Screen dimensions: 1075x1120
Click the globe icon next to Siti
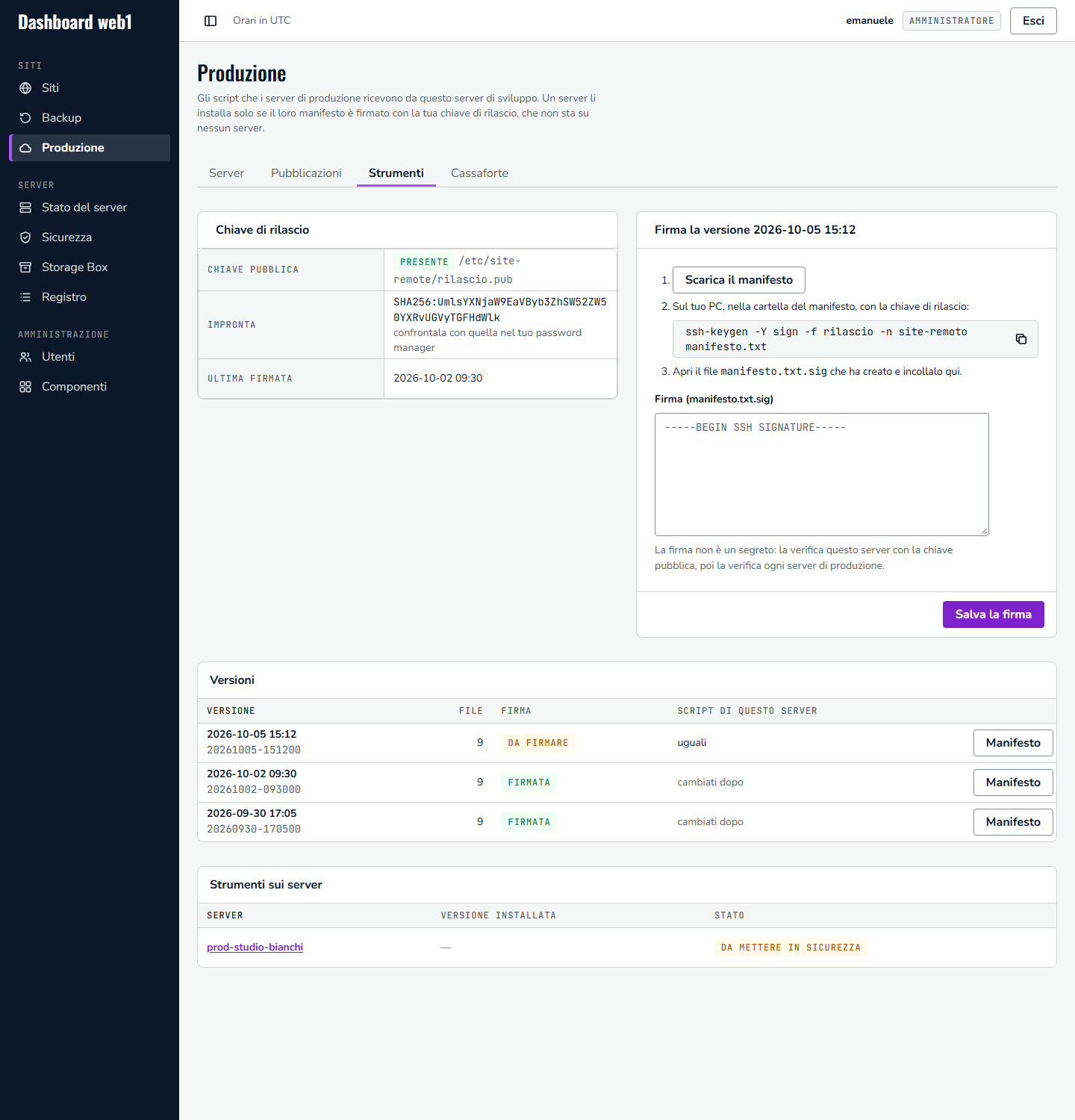click(25, 88)
